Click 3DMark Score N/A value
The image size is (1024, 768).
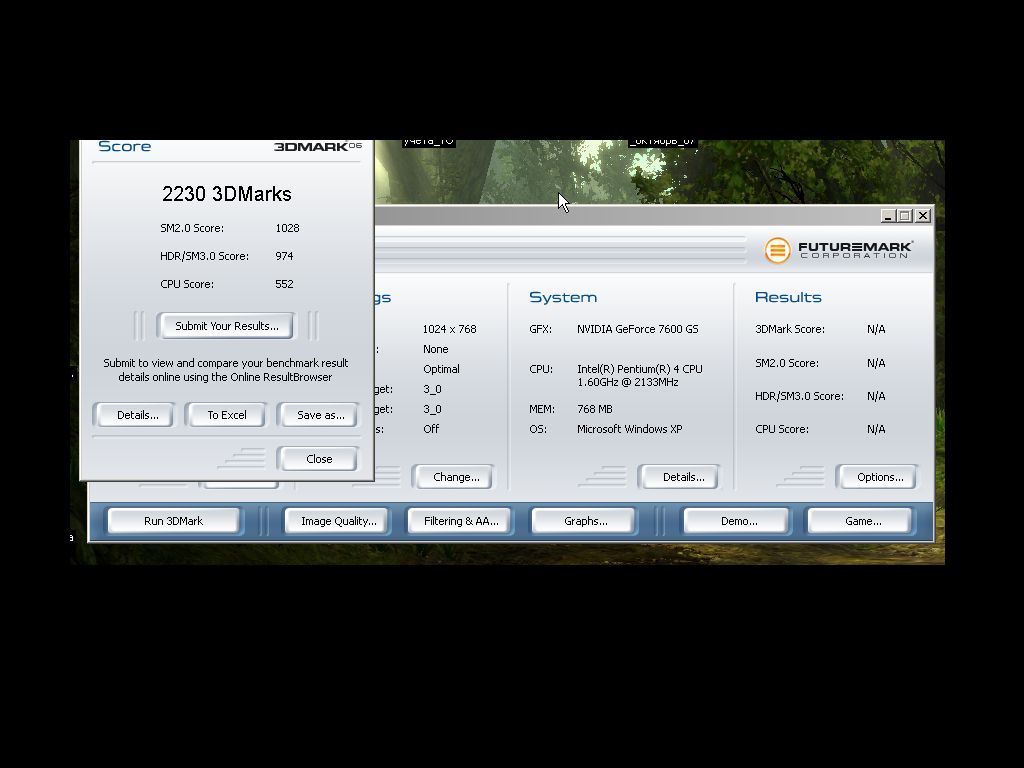[x=876, y=329]
